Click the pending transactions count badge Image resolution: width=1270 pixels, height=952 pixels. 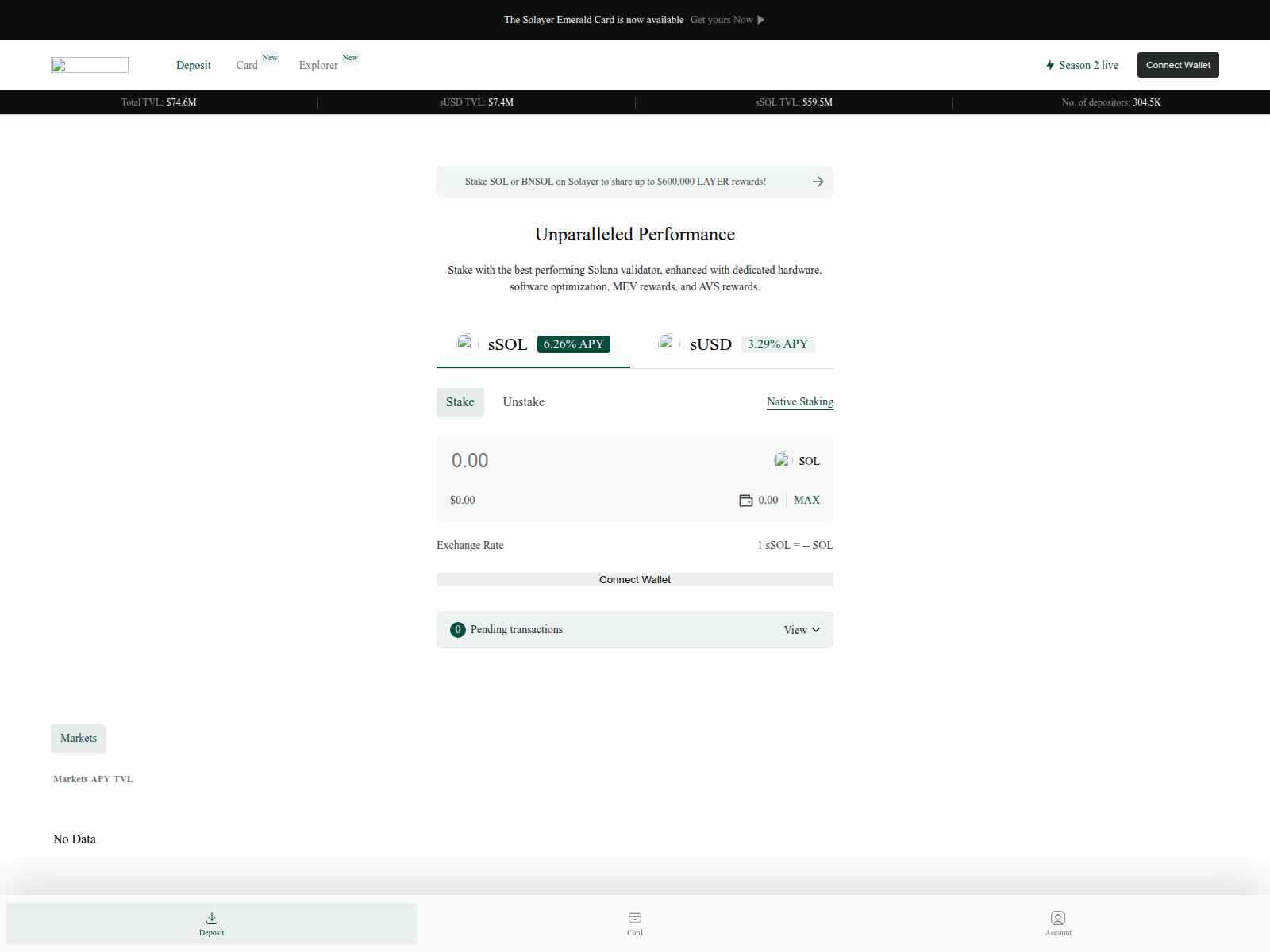(458, 630)
